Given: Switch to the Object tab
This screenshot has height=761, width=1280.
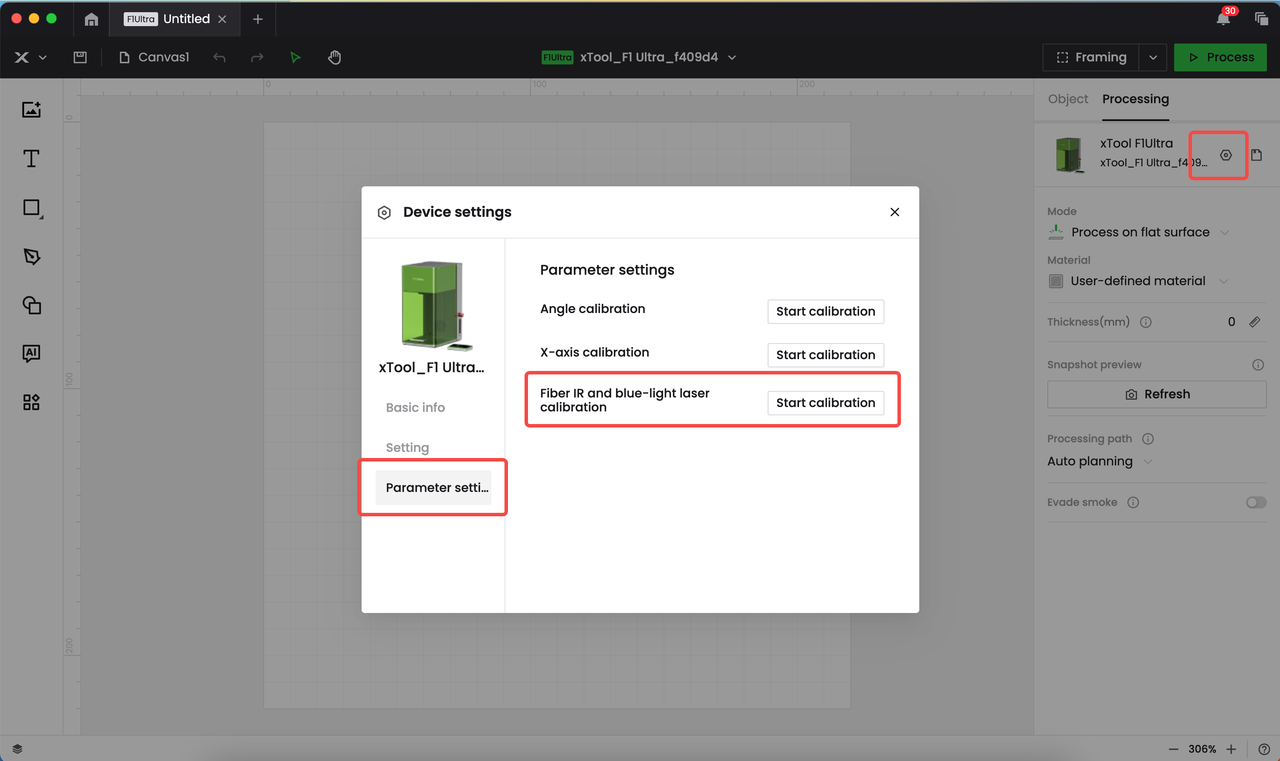Looking at the screenshot, I should (1067, 99).
